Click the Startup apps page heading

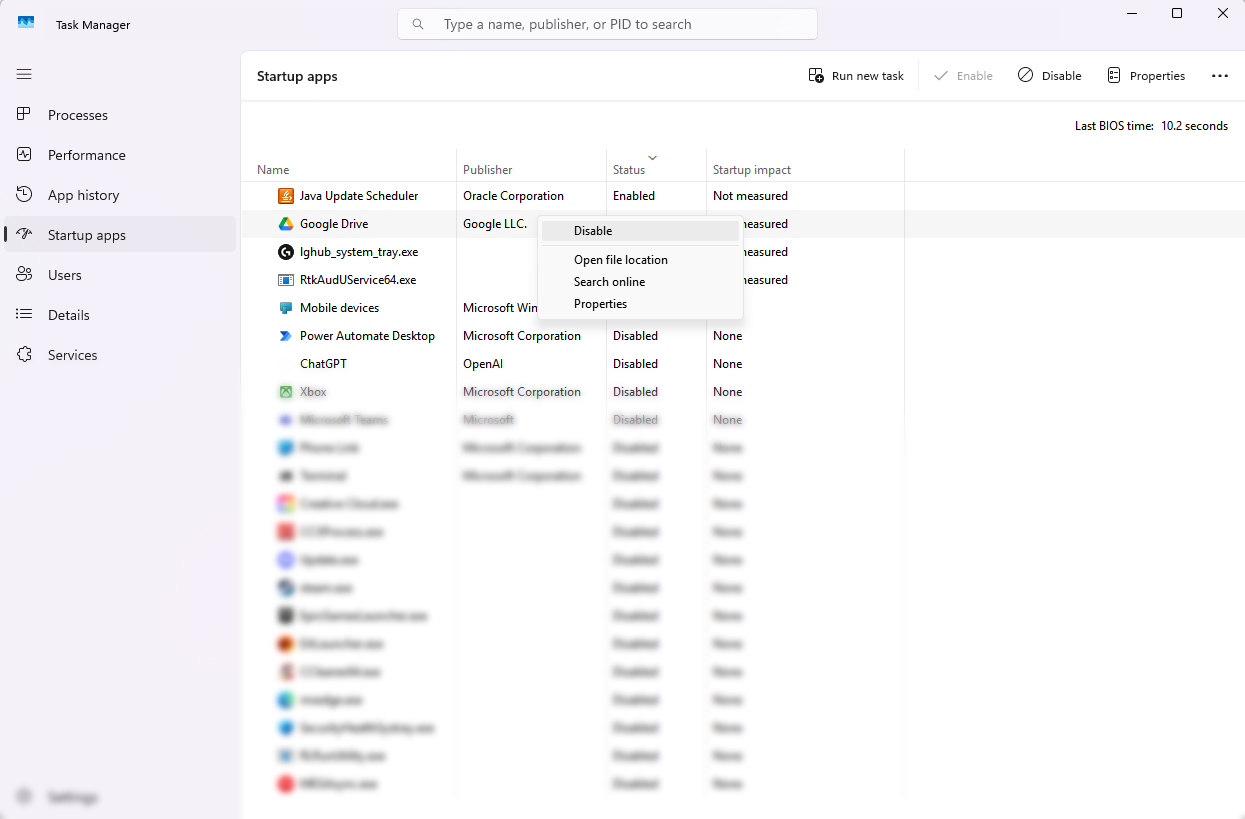tap(297, 76)
